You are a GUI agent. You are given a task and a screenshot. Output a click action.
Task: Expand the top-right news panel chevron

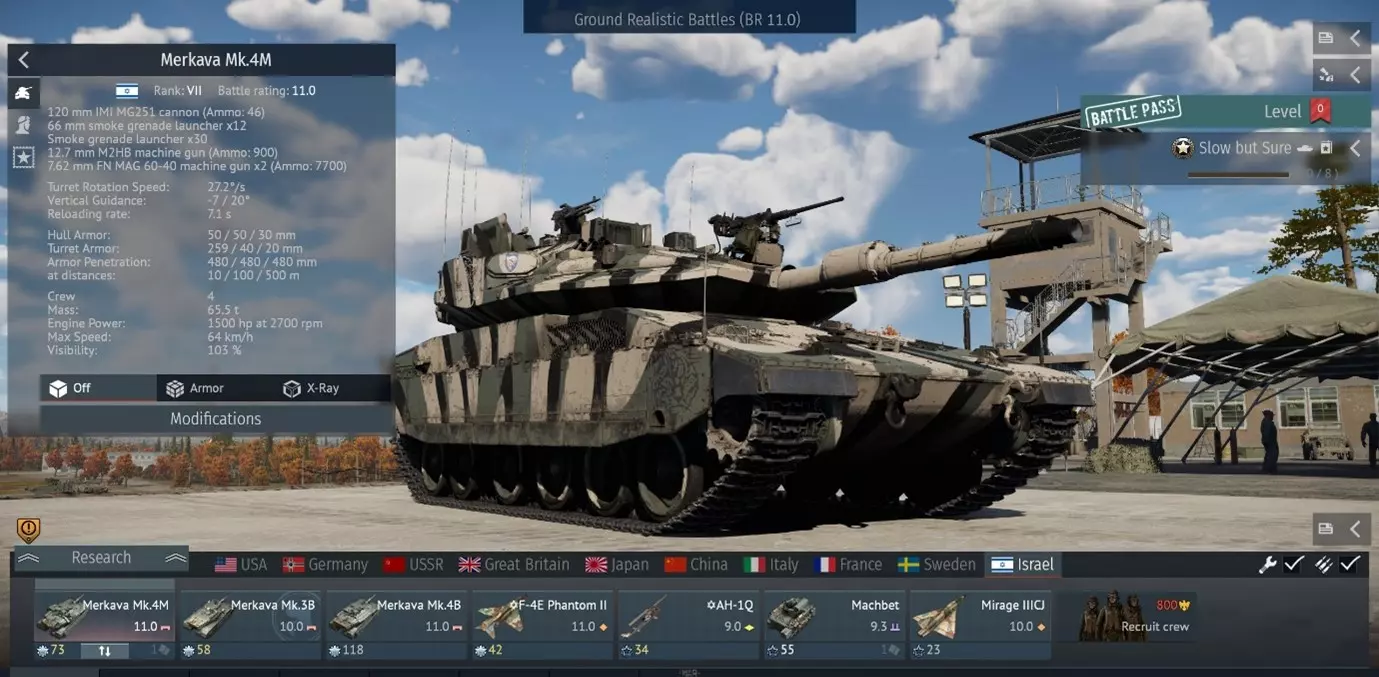point(1355,38)
